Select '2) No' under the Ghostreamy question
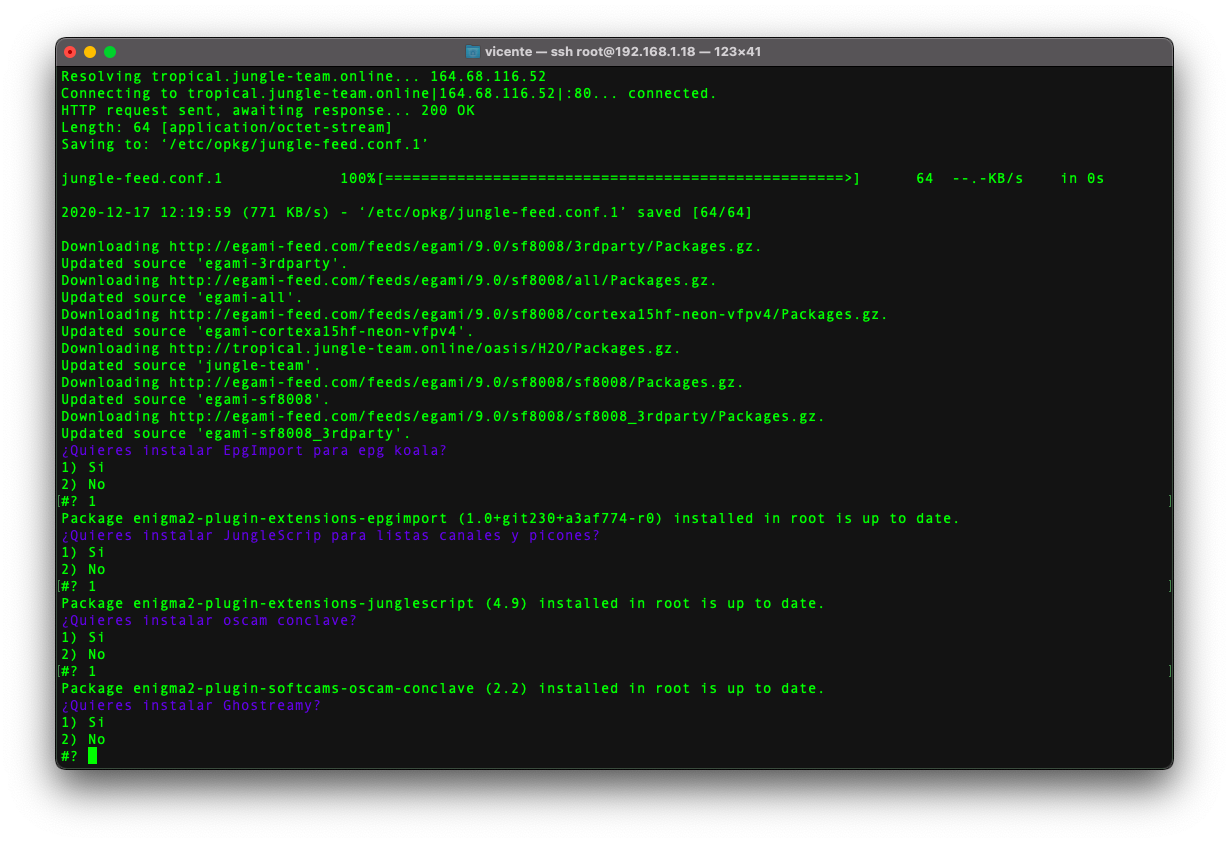1229x843 pixels. [83, 740]
